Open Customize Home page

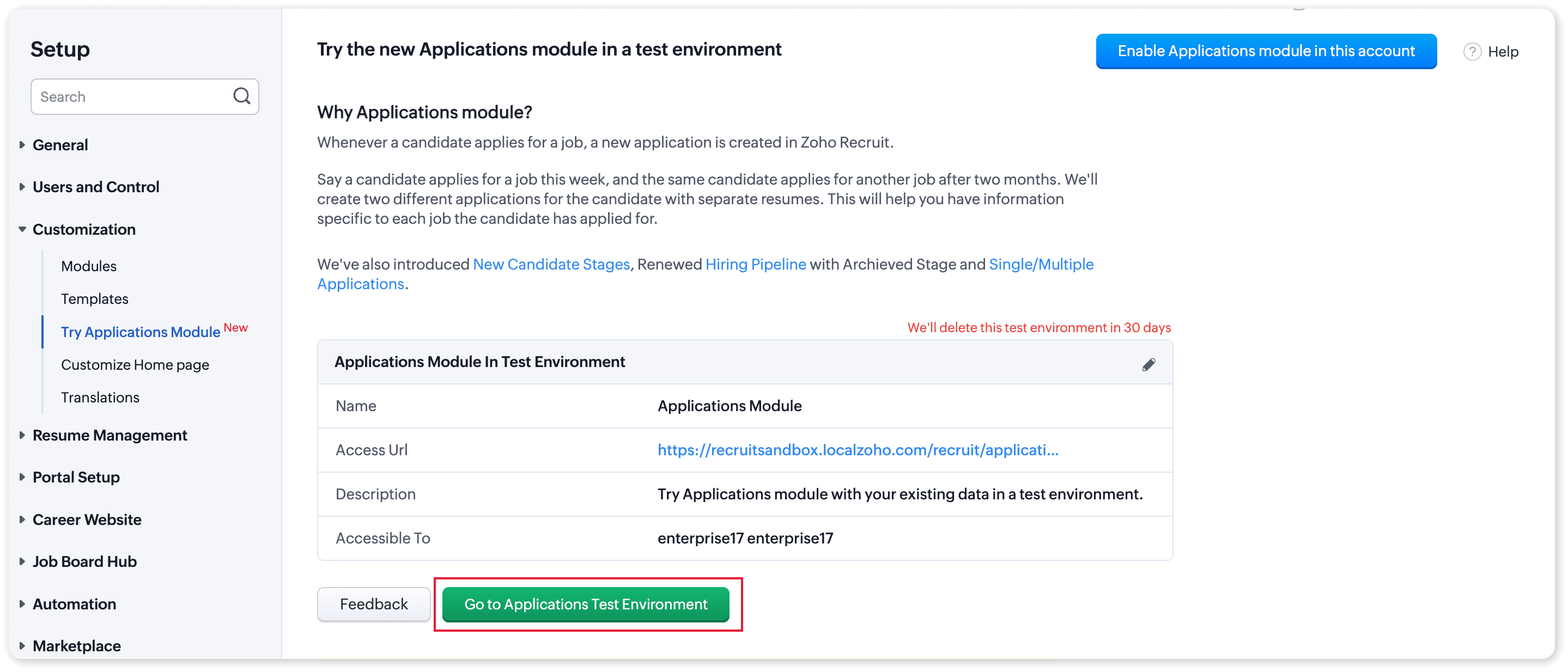pyautogui.click(x=135, y=365)
